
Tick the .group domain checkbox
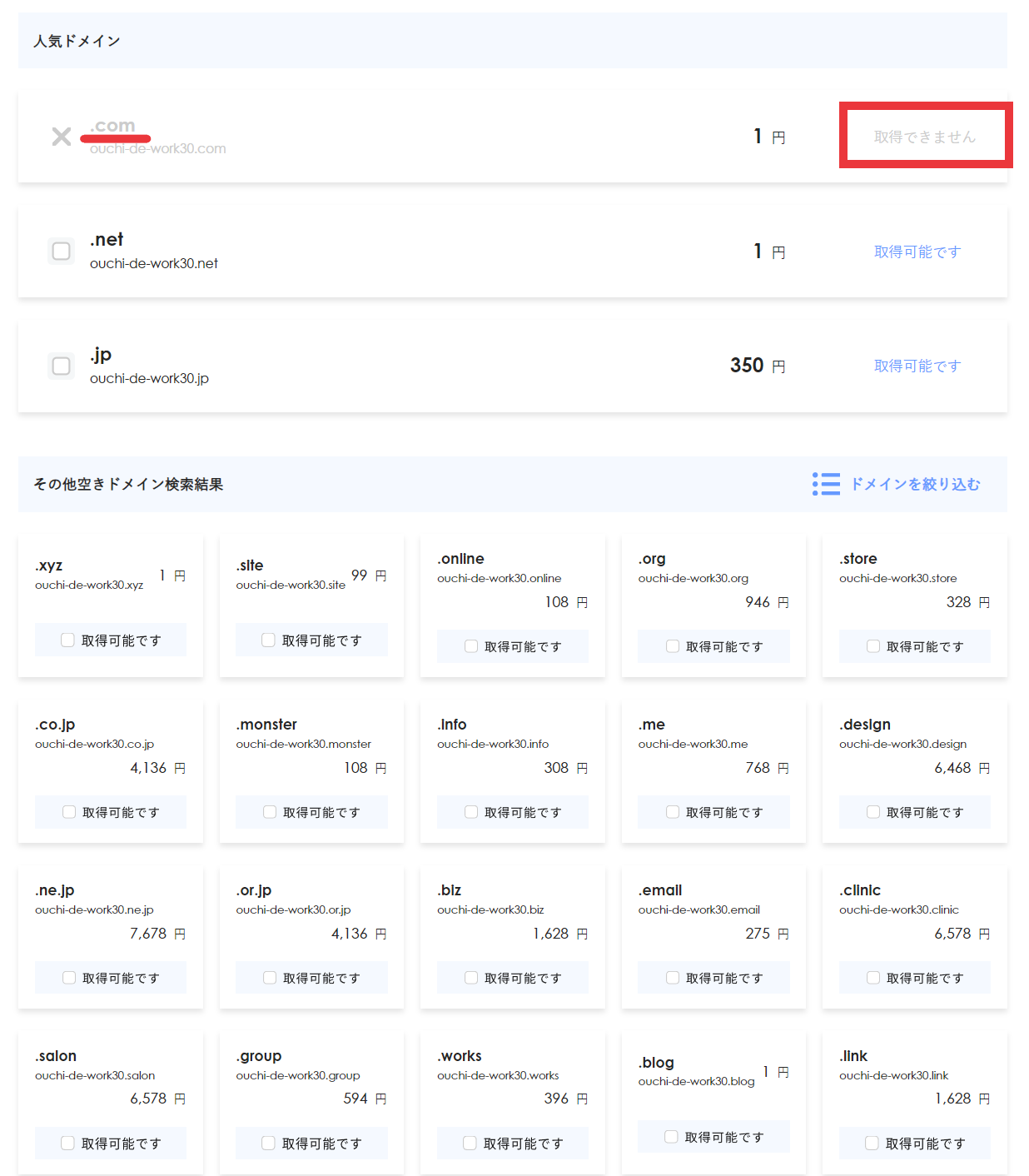(268, 1144)
